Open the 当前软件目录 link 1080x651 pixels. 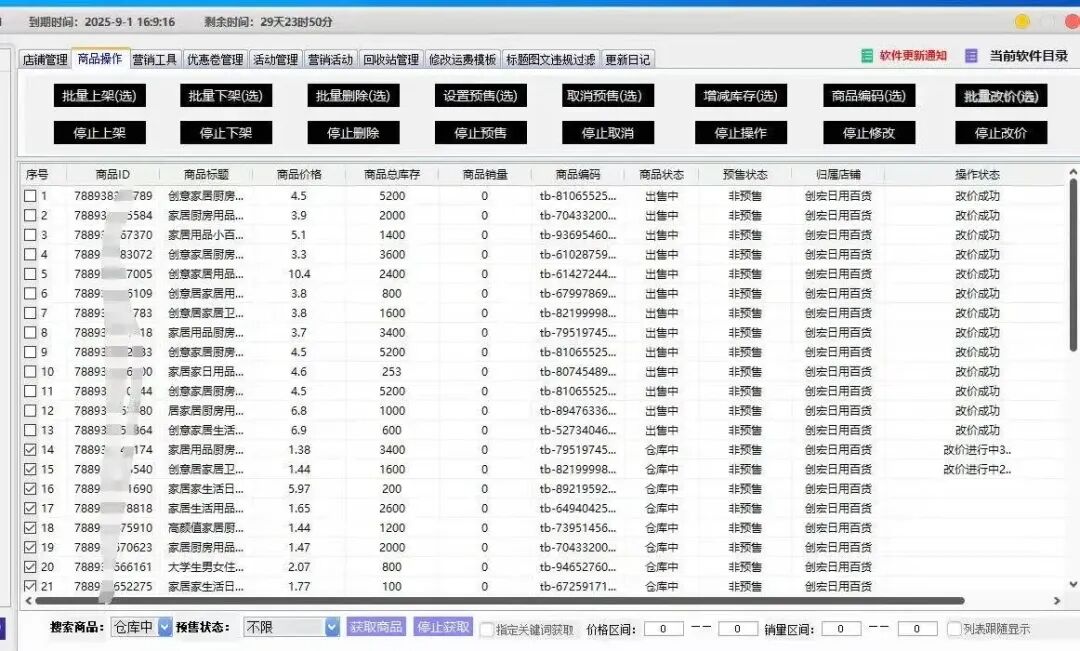pyautogui.click(x=1028, y=56)
